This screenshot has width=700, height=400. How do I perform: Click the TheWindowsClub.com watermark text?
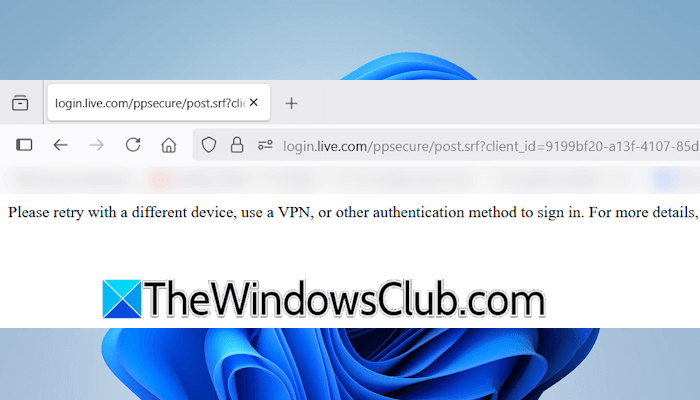tap(344, 299)
